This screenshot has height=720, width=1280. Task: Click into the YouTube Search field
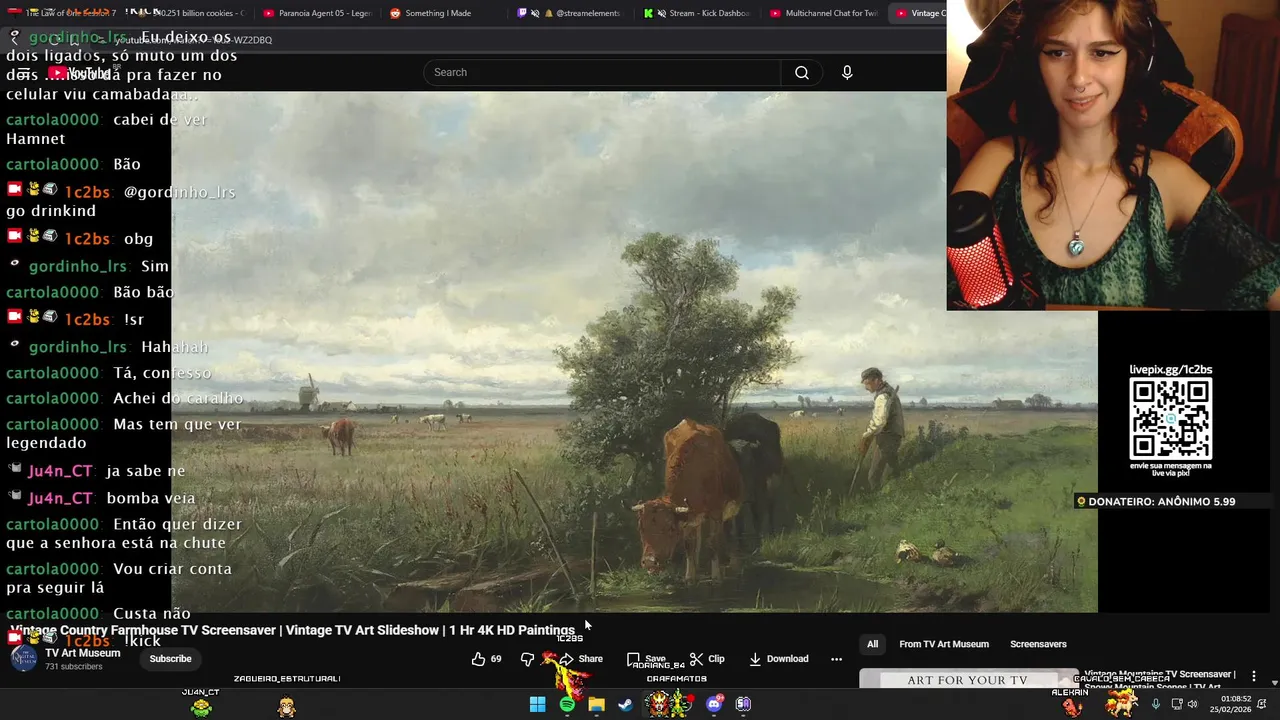pos(602,72)
